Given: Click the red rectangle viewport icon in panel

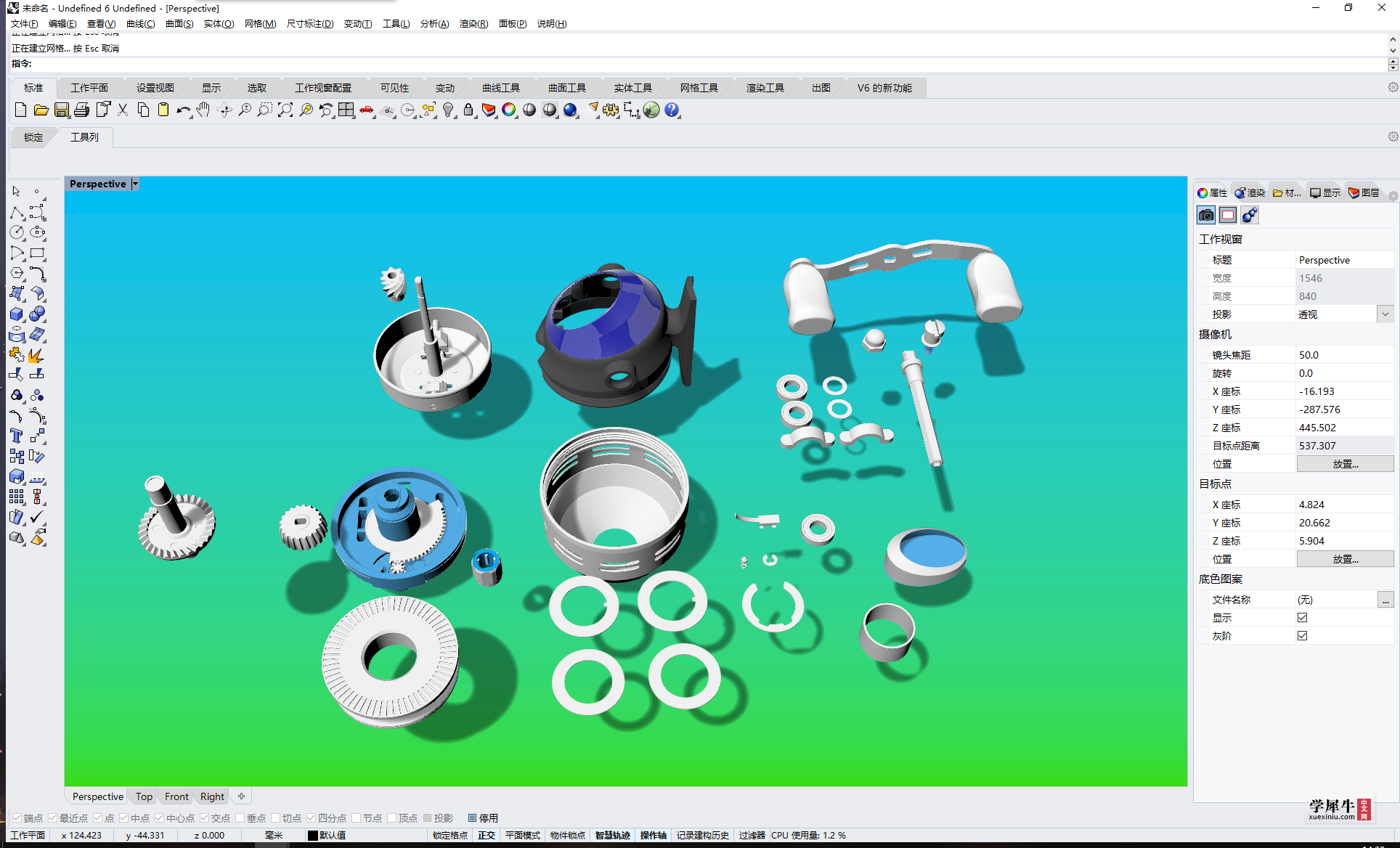Looking at the screenshot, I should pos(1228,215).
